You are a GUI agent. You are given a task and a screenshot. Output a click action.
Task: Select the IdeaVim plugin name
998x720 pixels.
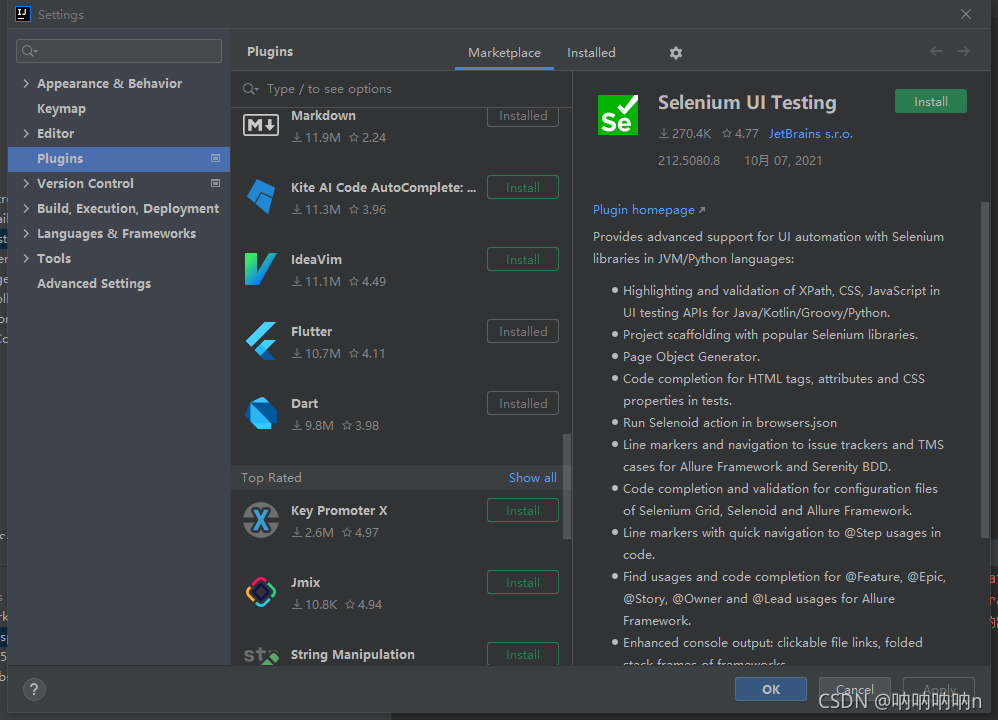316,260
